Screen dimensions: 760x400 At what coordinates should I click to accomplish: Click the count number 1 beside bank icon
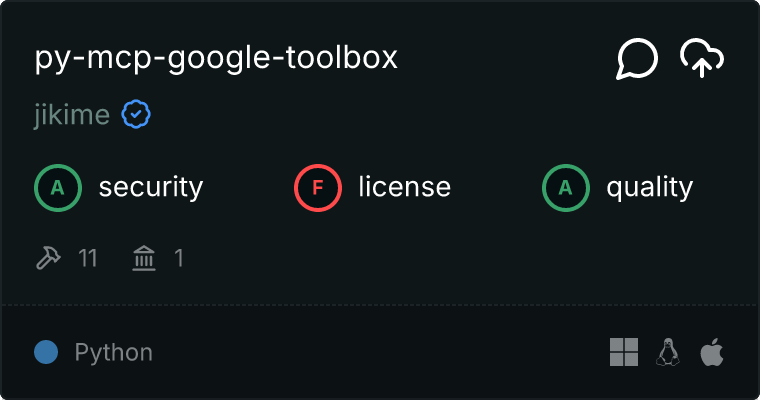click(x=179, y=259)
